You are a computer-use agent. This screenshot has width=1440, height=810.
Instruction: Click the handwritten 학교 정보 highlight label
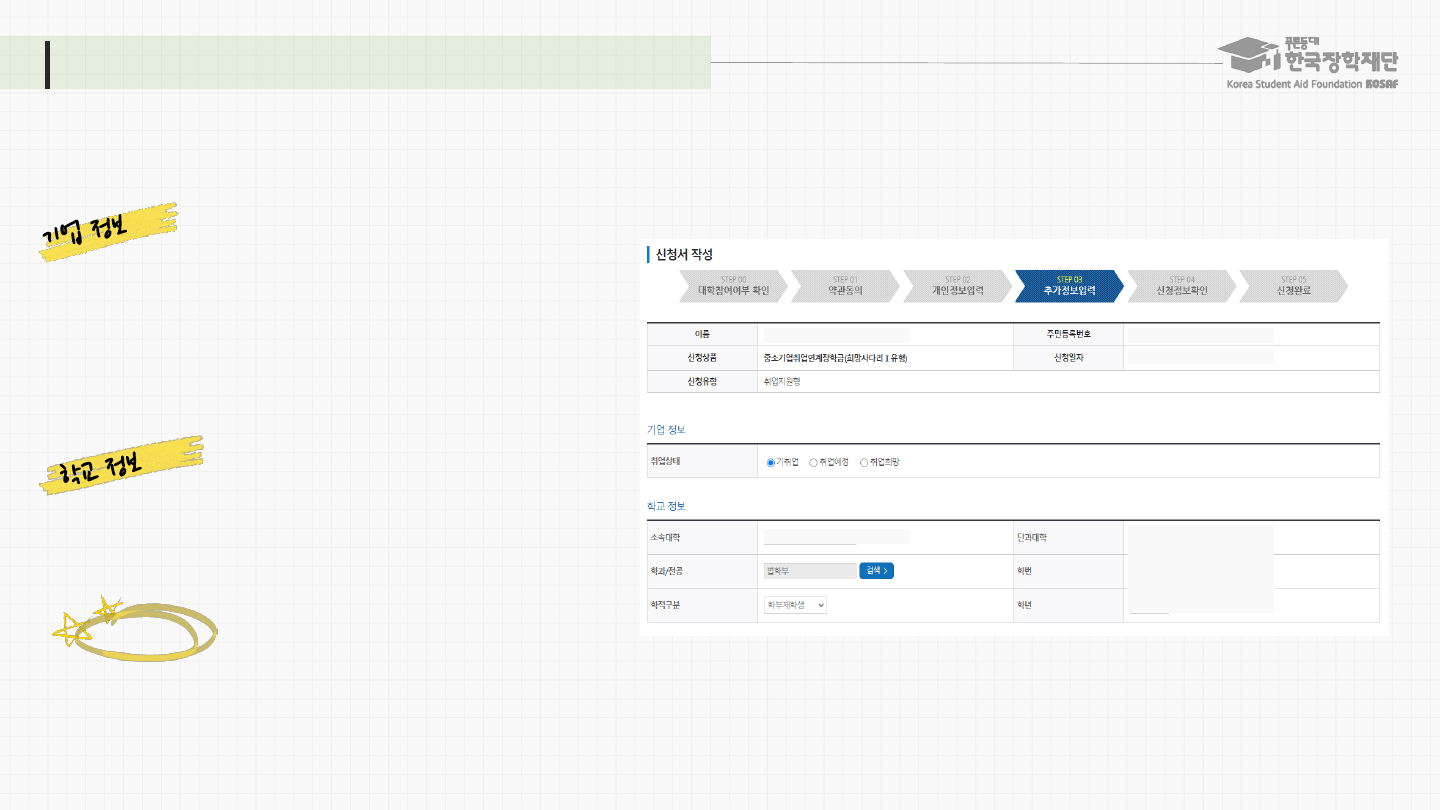[120, 465]
